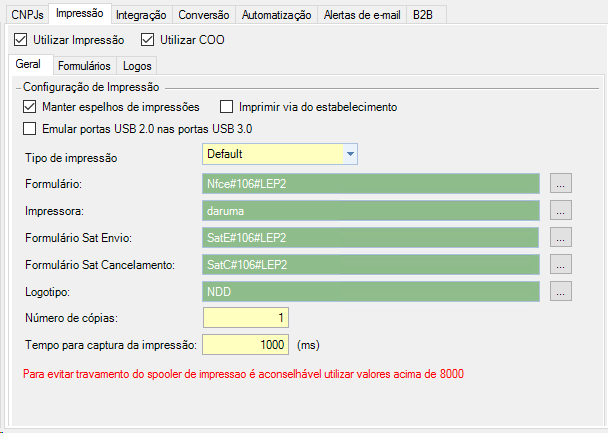Open the Alertas de e-mail tab
608x433 pixels.
[363, 14]
